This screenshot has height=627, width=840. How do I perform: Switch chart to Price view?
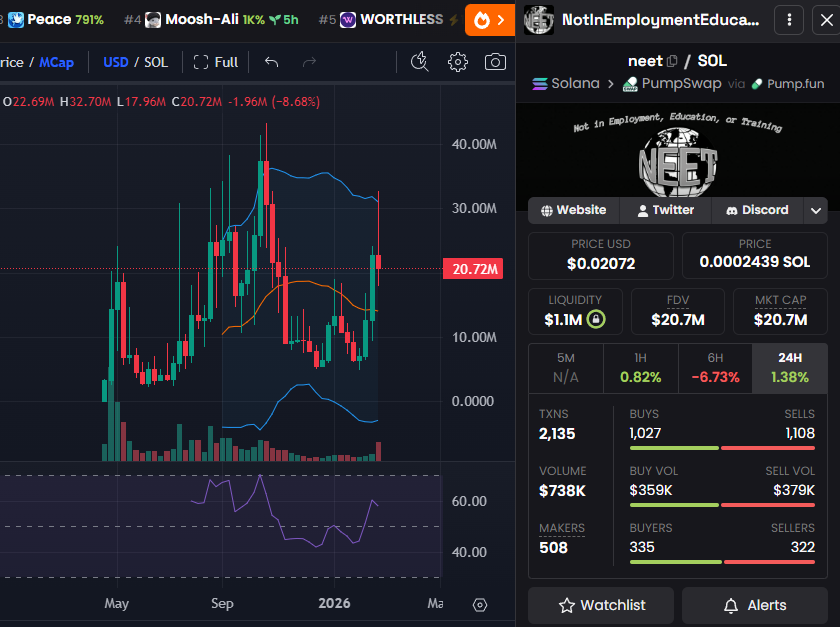[x=12, y=62]
